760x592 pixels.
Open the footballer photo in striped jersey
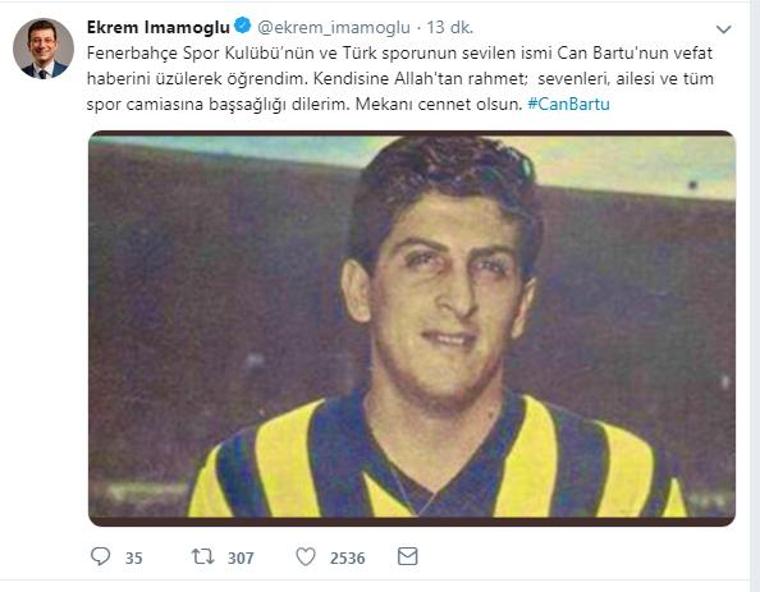tap(412, 328)
